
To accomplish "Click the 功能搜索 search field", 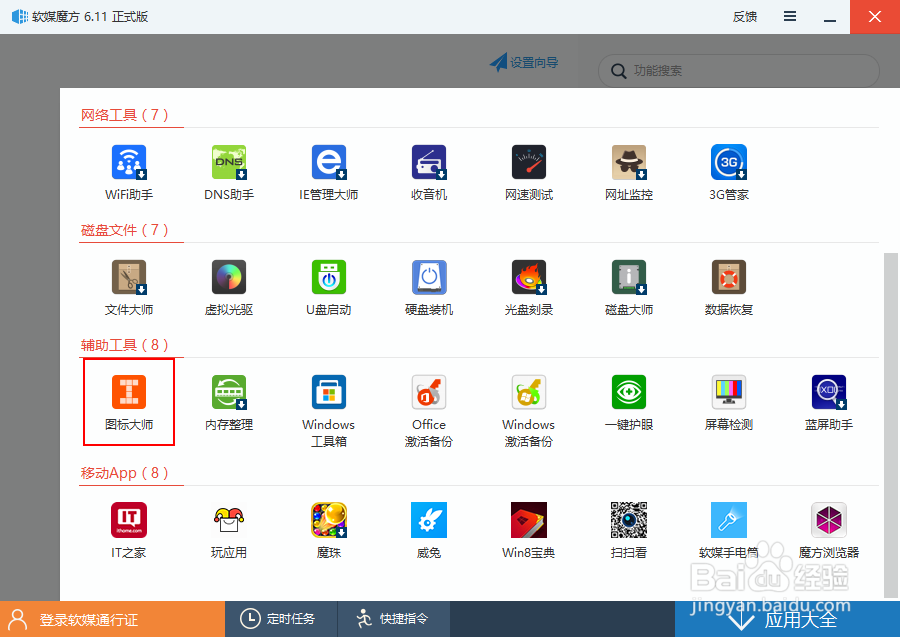I will coord(739,71).
